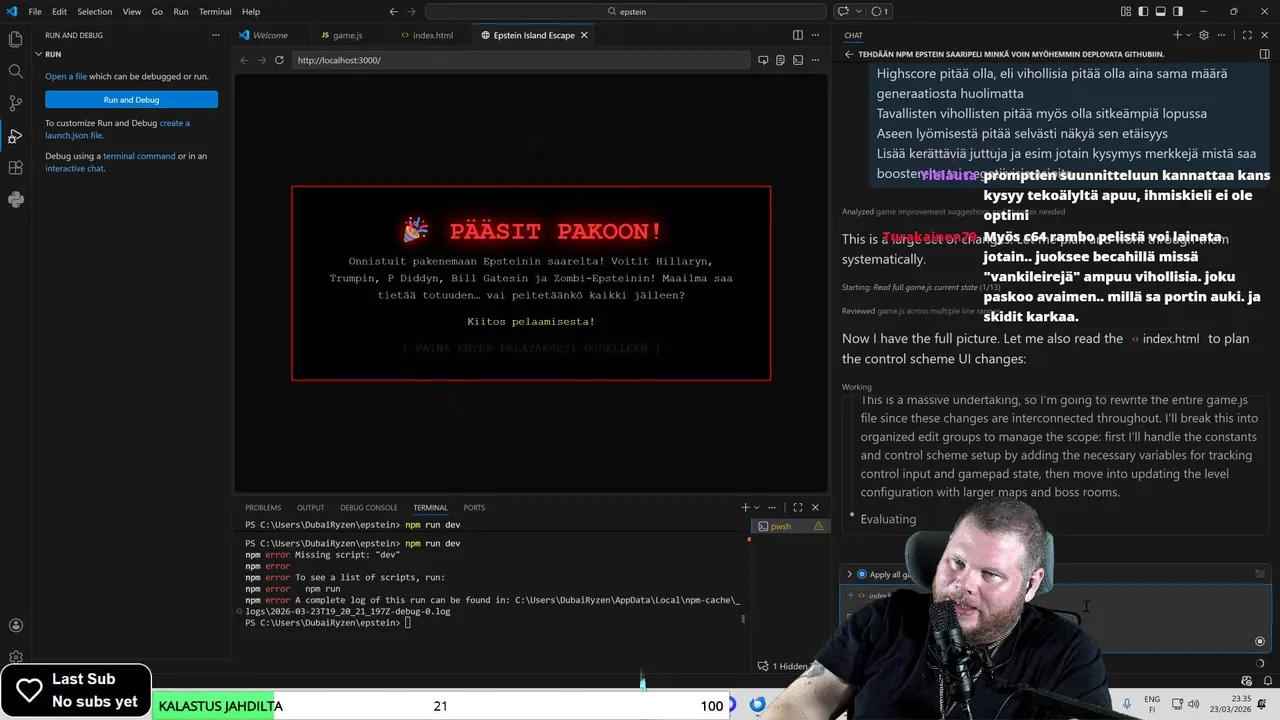Navigate back using title bar arrow
Viewport: 1280px width, 720px height.
coord(393,11)
